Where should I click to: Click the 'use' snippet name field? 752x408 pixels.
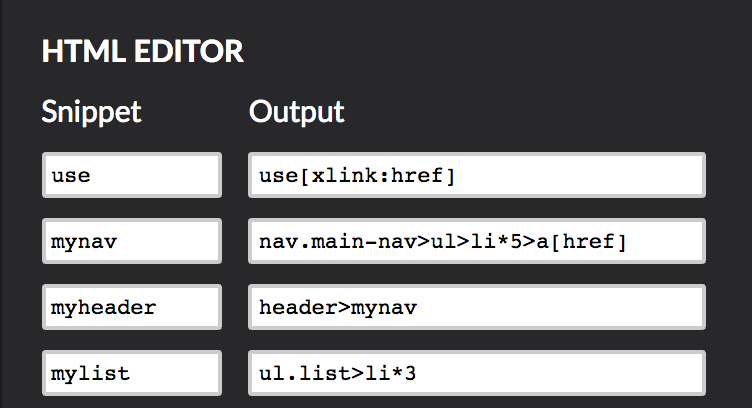pos(132,175)
